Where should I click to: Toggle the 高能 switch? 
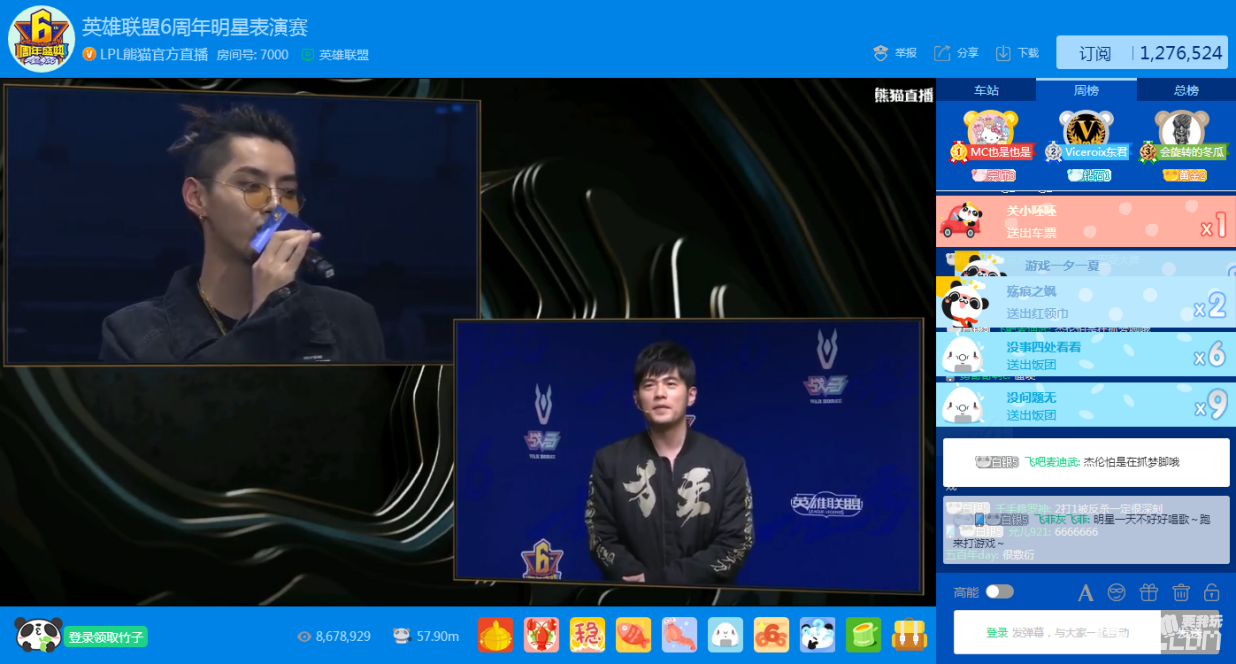click(x=999, y=592)
